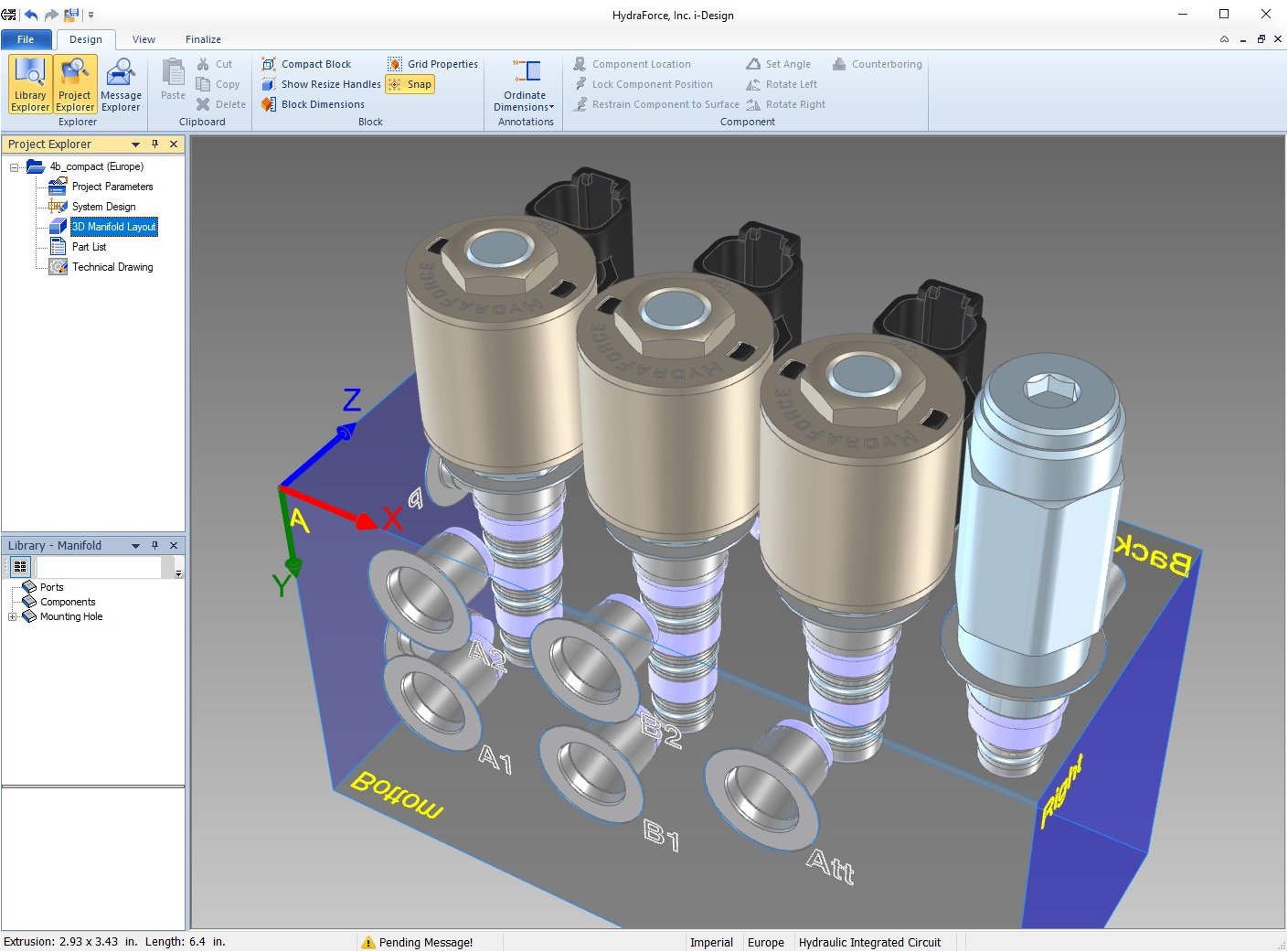Open Grid Properties
The image size is (1288, 952).
coord(432,64)
